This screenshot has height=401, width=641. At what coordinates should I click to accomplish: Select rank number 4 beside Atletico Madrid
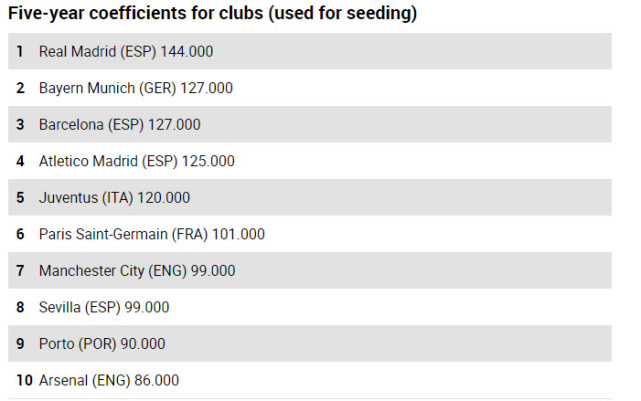20,161
